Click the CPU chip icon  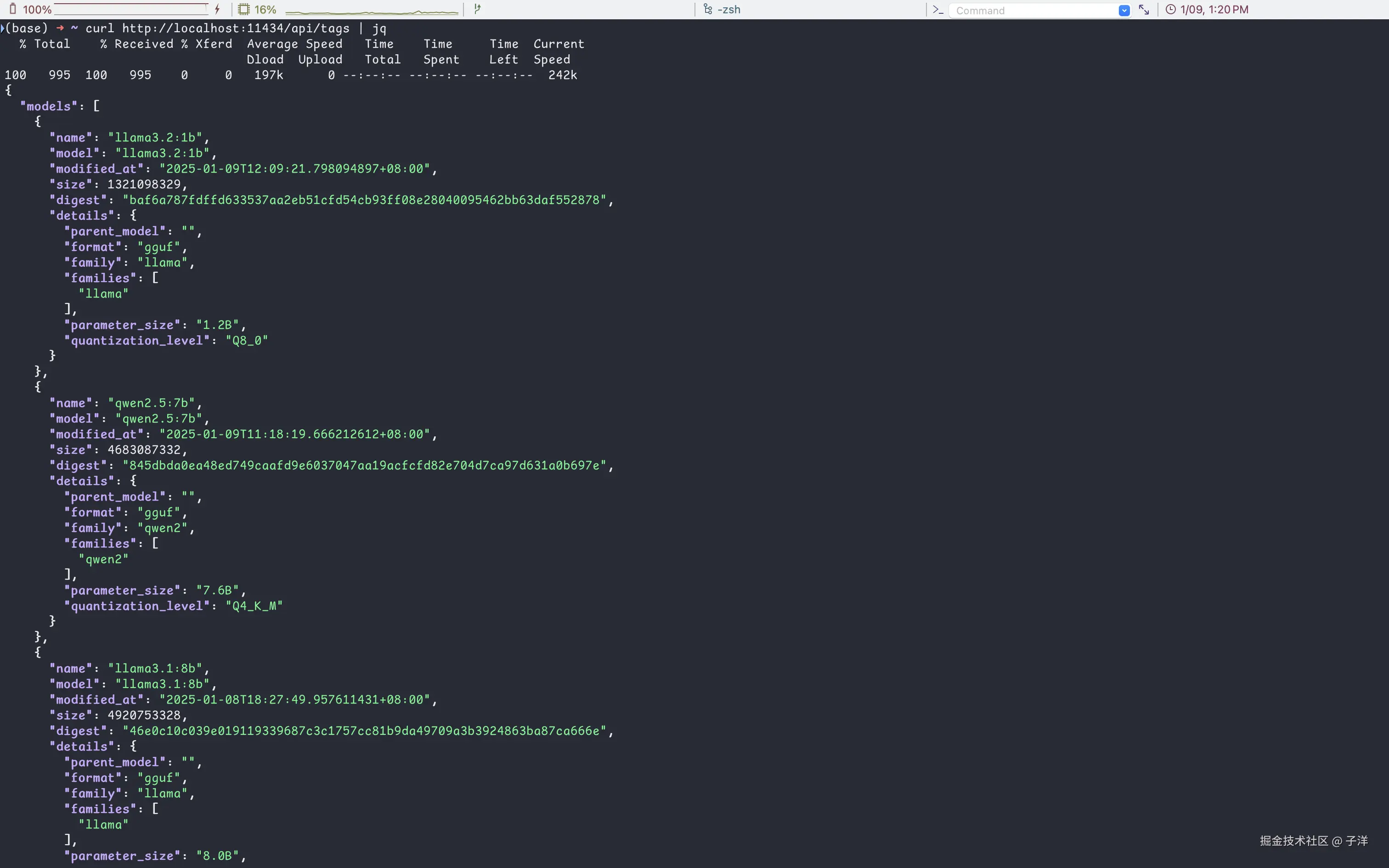point(244,9)
